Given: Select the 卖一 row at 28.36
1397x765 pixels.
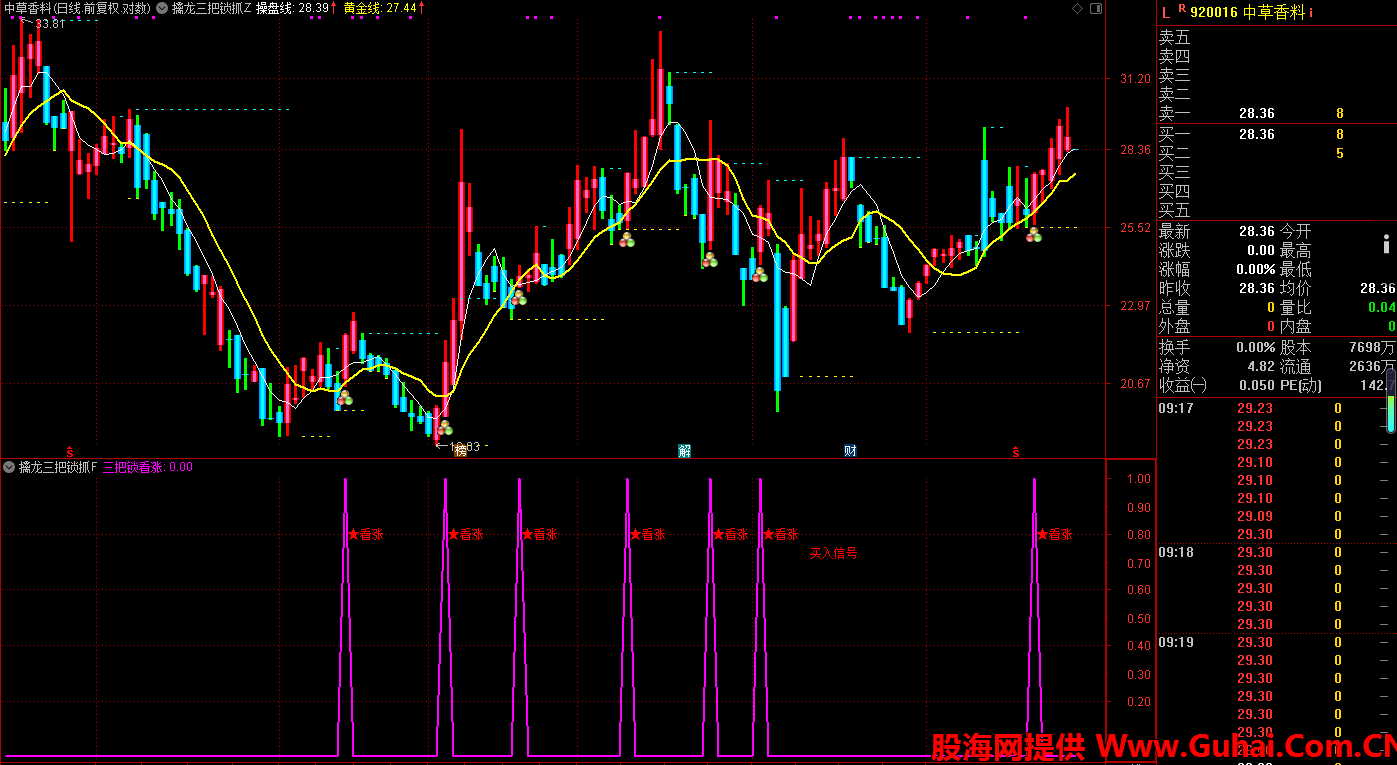Looking at the screenshot, I should [1276, 114].
